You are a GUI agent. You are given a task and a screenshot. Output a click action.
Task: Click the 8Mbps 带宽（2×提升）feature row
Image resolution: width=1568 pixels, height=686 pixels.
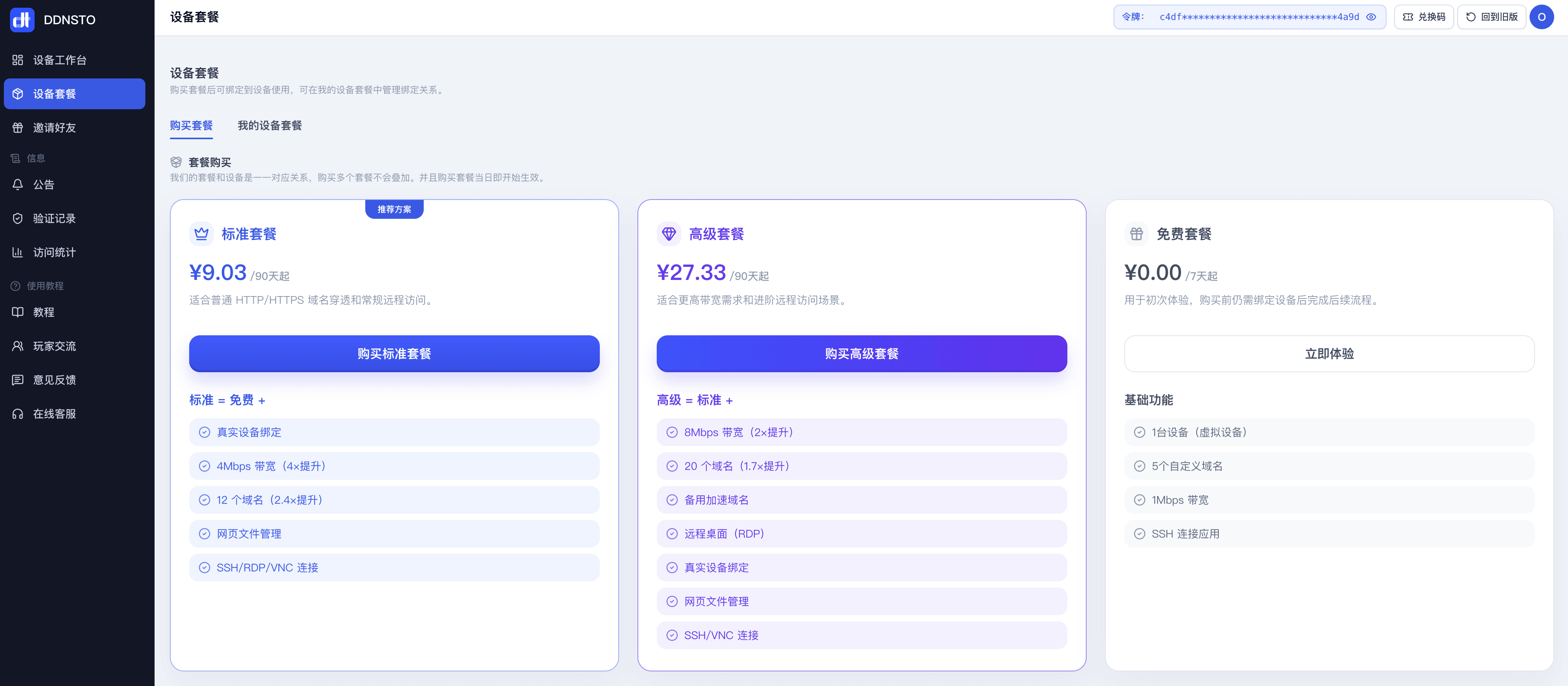861,432
